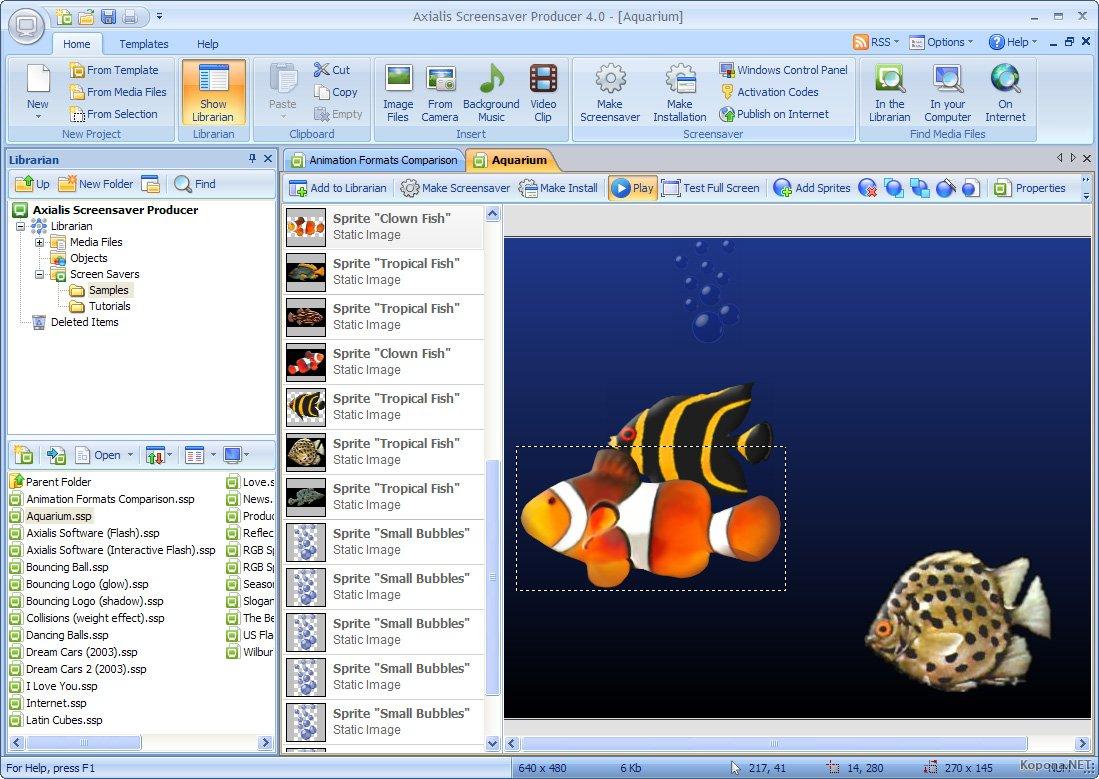The image size is (1099, 779).
Task: Collapse the Librarian tree node
Action: click(x=21, y=226)
